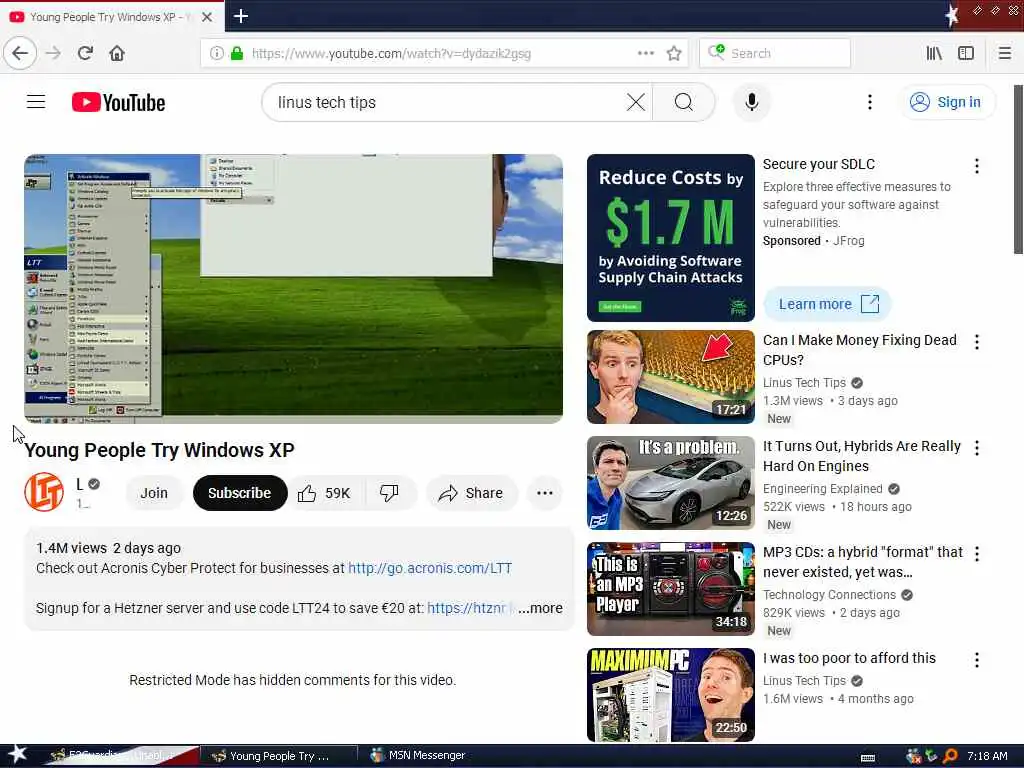The image size is (1024, 768).
Task: Open It Turns Out, Hybrids video title
Action: [x=862, y=456]
